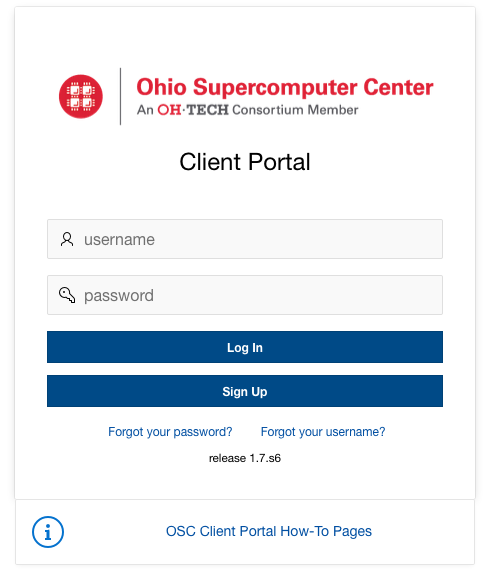Click the Client Portal heading
This screenshot has width=487, height=576.
coord(245,162)
